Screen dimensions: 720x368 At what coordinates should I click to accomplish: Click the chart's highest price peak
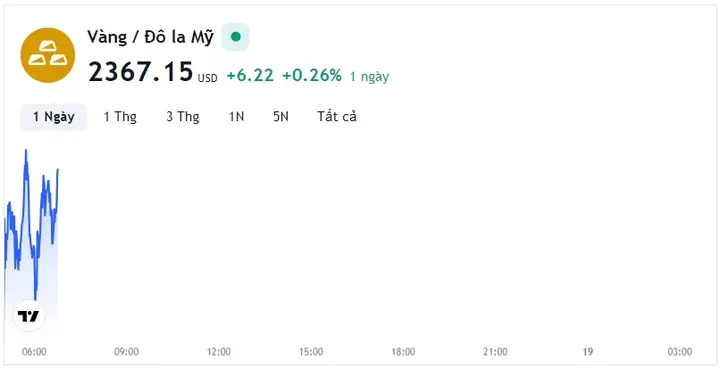[26, 151]
